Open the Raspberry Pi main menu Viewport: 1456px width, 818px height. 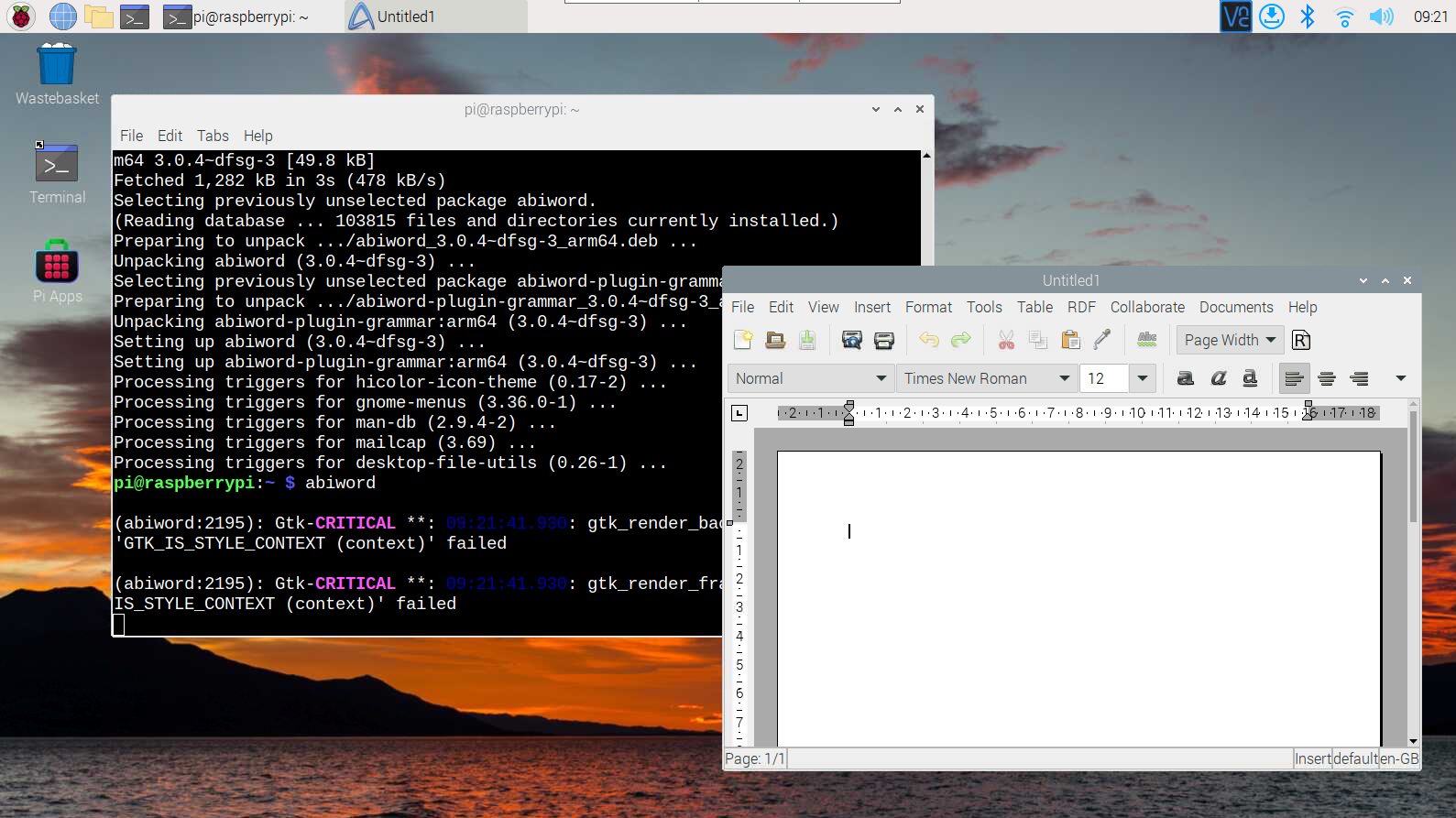pyautogui.click(x=21, y=16)
